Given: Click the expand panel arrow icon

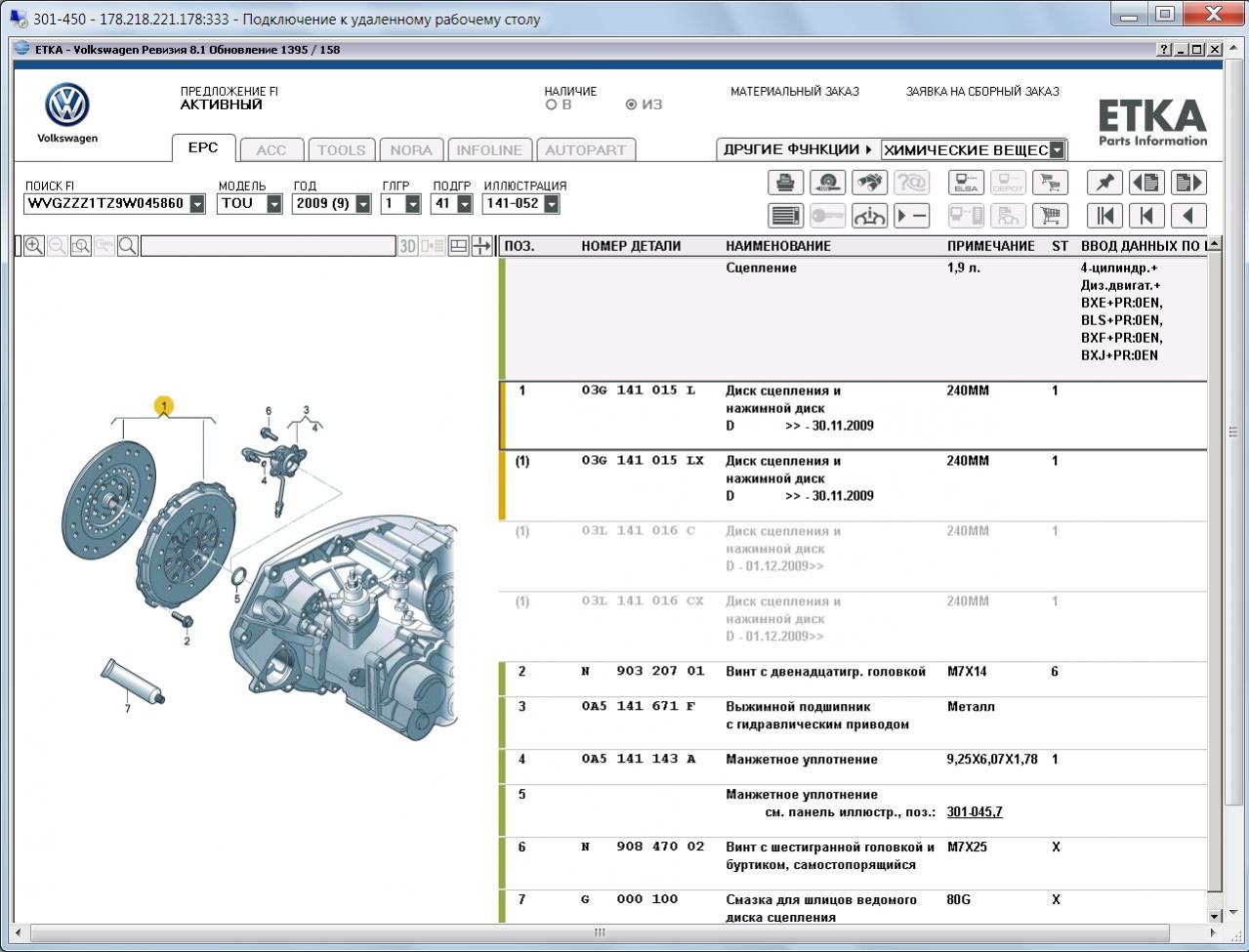Looking at the screenshot, I should tap(481, 246).
